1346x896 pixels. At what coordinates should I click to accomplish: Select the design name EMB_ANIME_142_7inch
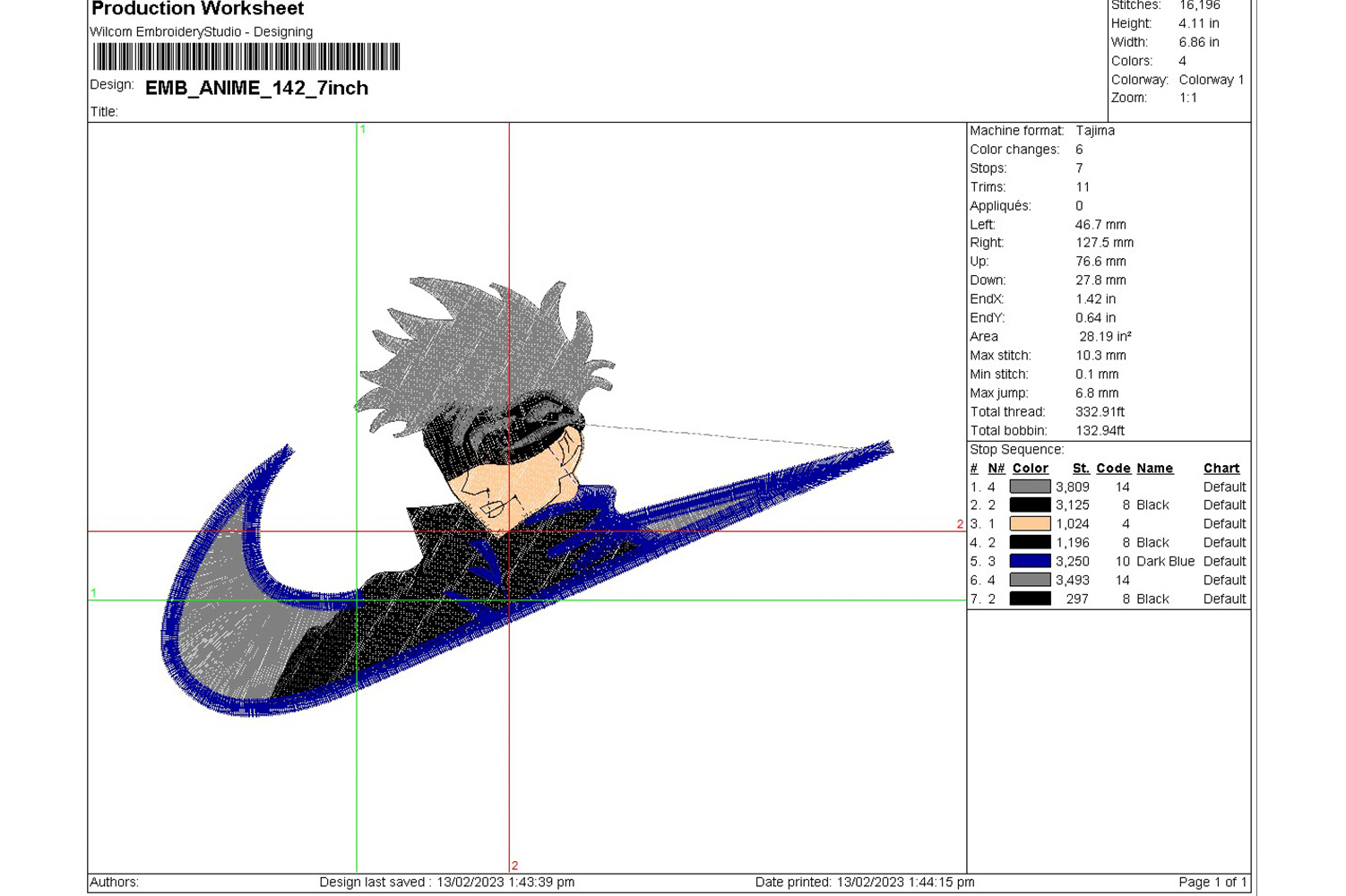tap(256, 88)
